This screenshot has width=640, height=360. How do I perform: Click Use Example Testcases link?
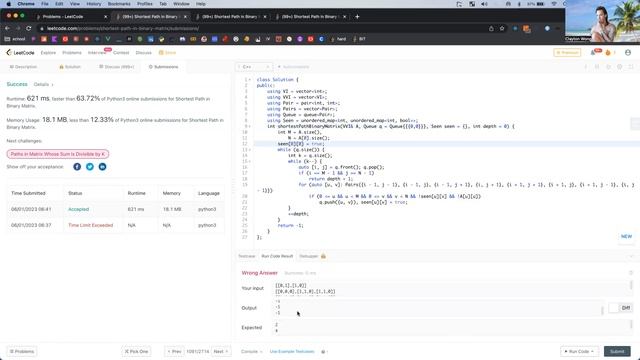point(292,351)
